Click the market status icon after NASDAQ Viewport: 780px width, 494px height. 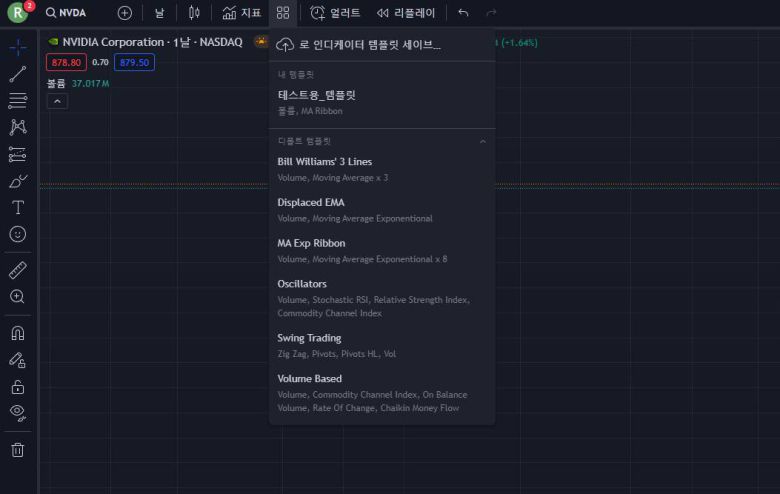261,42
